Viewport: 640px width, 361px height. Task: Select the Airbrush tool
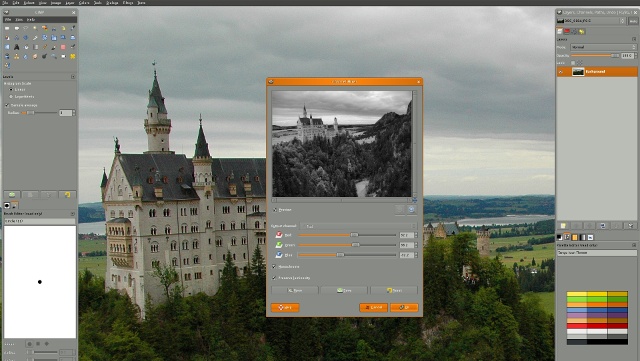pyautogui.click(x=73, y=47)
